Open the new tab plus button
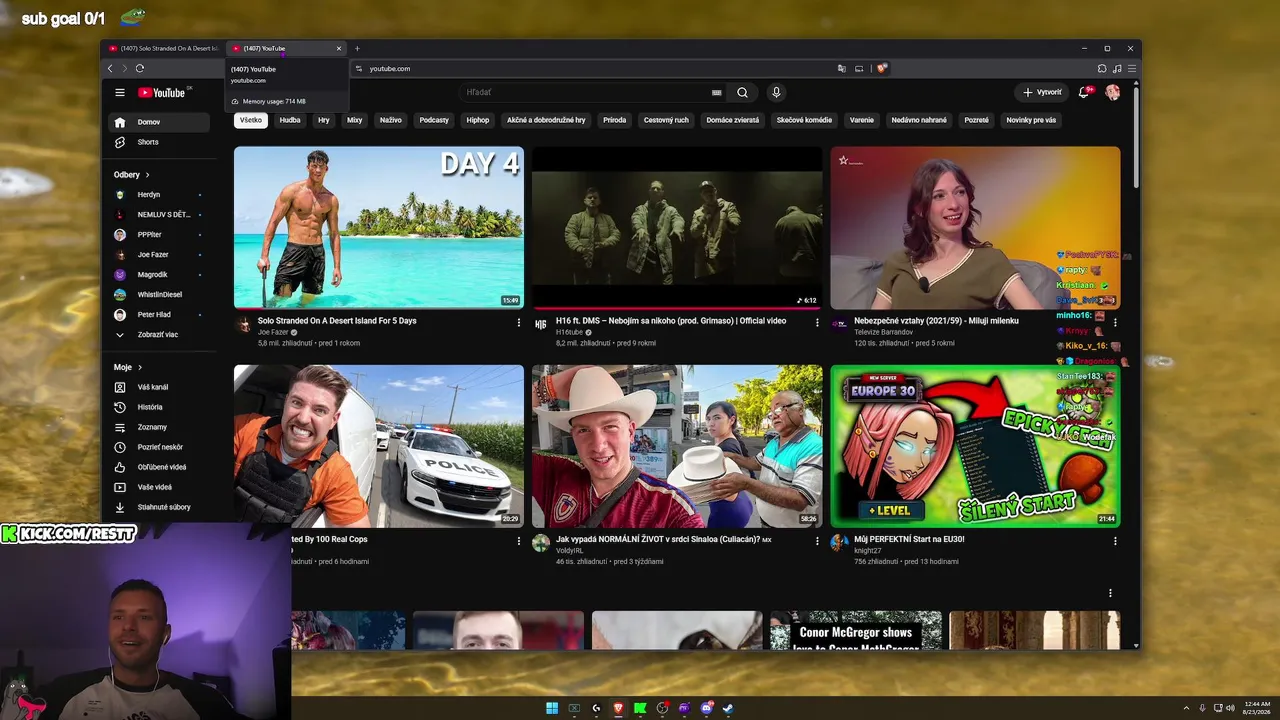Image resolution: width=1280 pixels, height=720 pixels. [357, 48]
